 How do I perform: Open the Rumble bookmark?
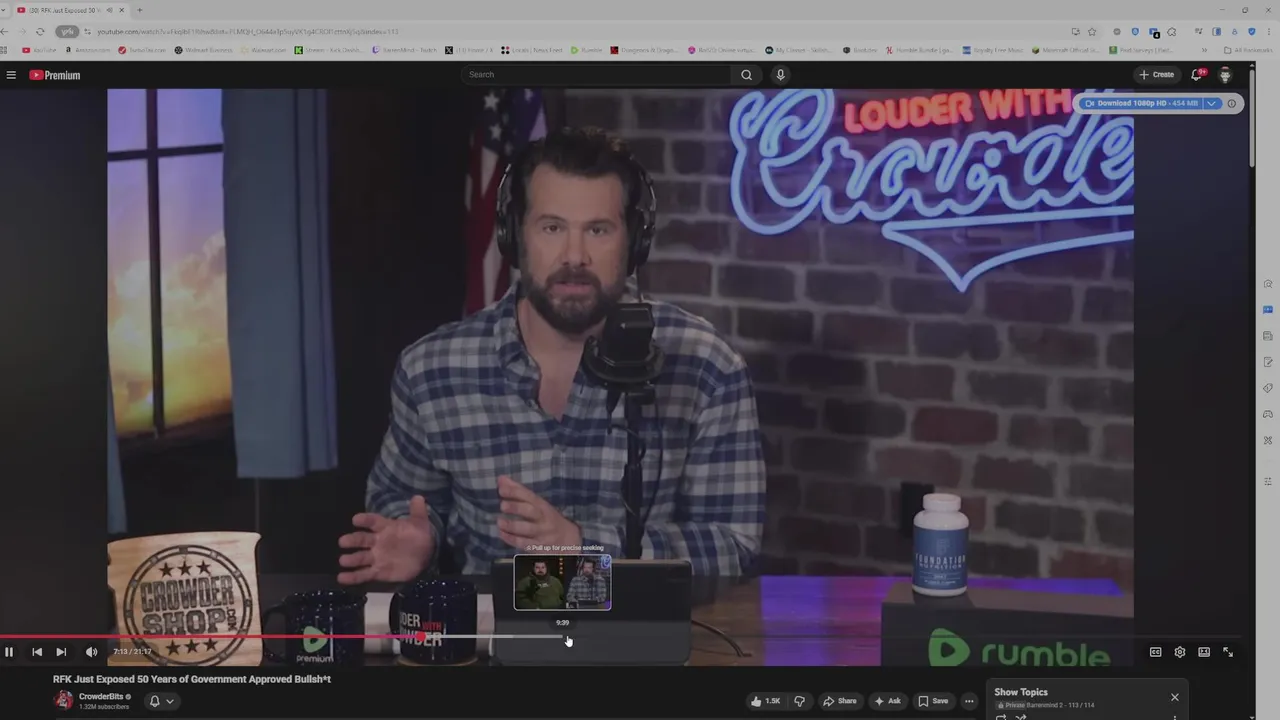tap(587, 50)
